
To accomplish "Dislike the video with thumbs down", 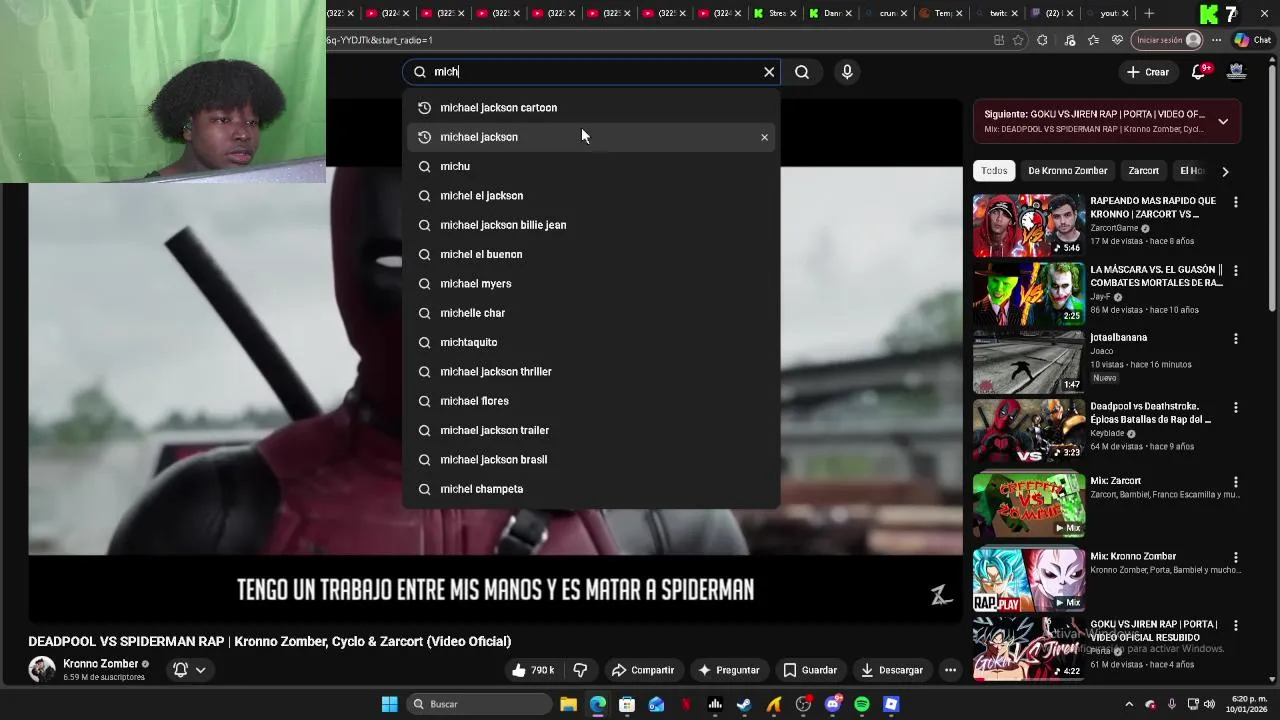I will point(580,670).
